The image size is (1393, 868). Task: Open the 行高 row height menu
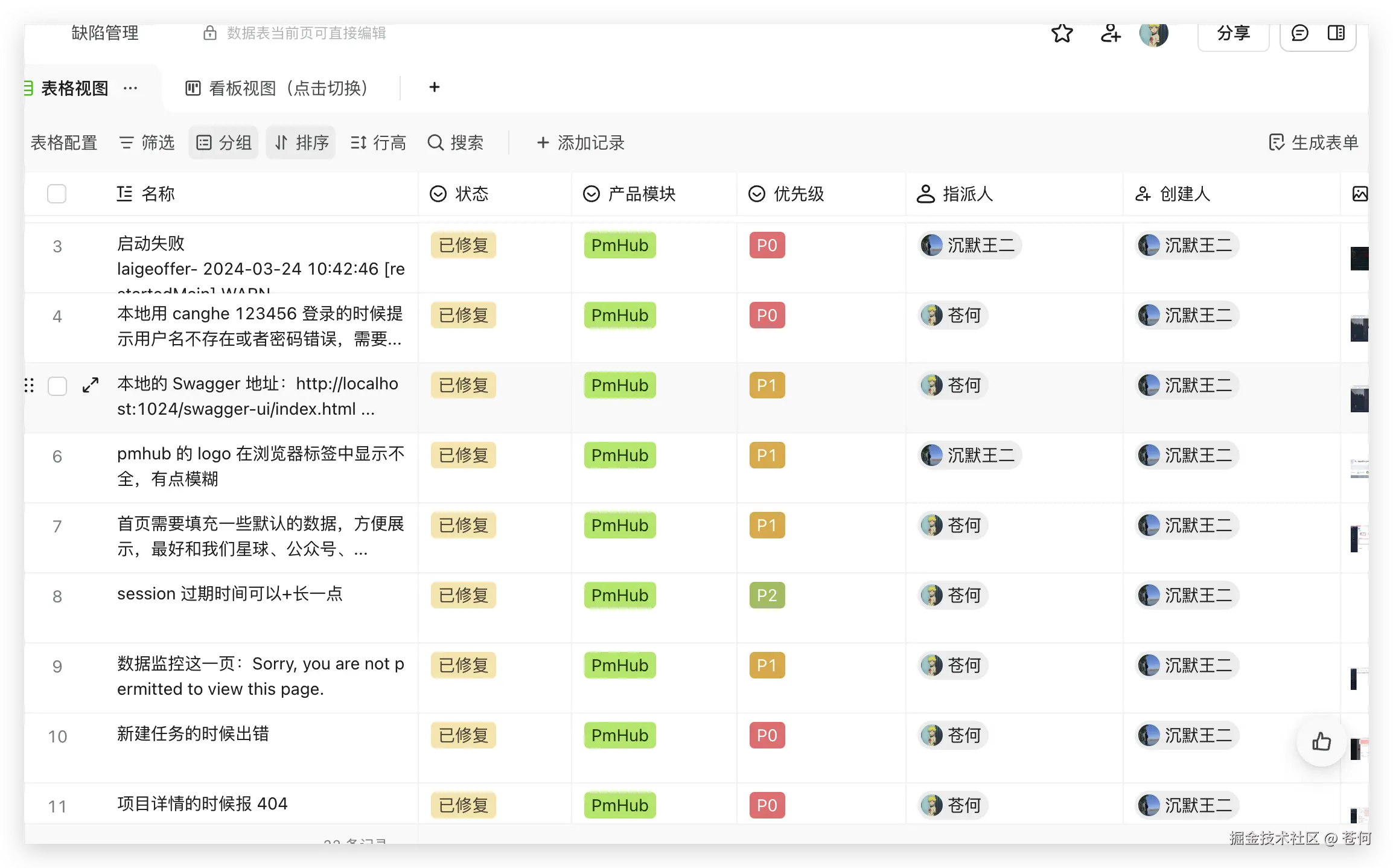point(378,142)
